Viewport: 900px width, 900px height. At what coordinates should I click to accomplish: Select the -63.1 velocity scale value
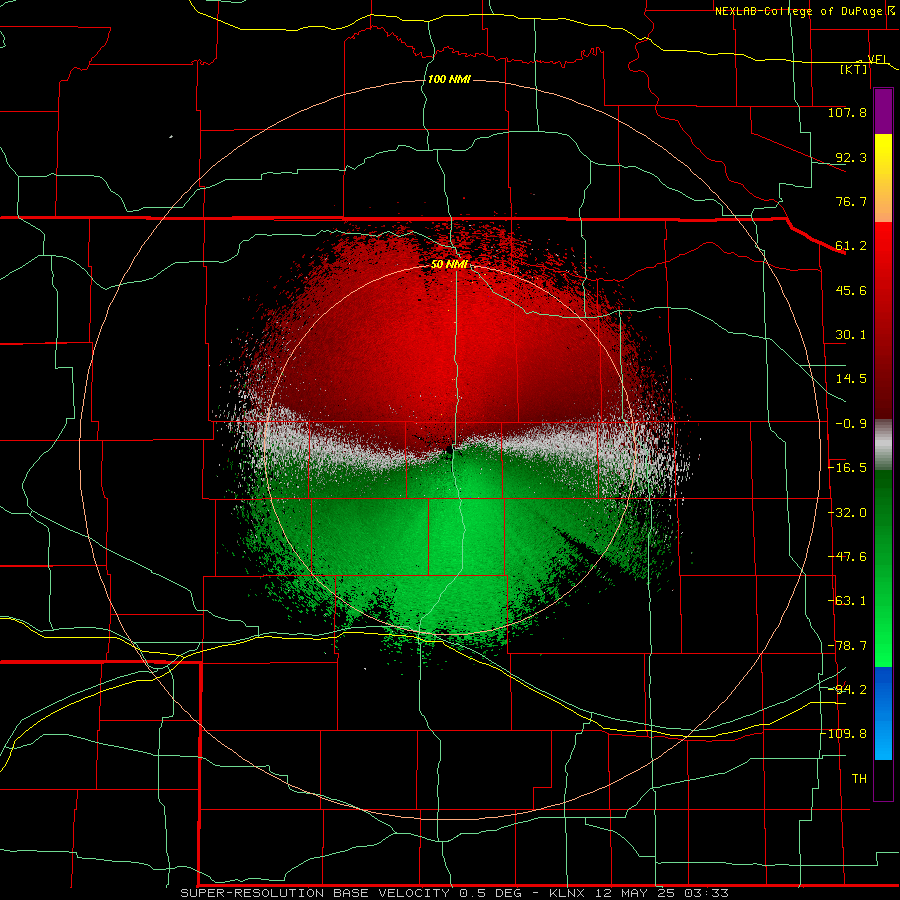[847, 601]
